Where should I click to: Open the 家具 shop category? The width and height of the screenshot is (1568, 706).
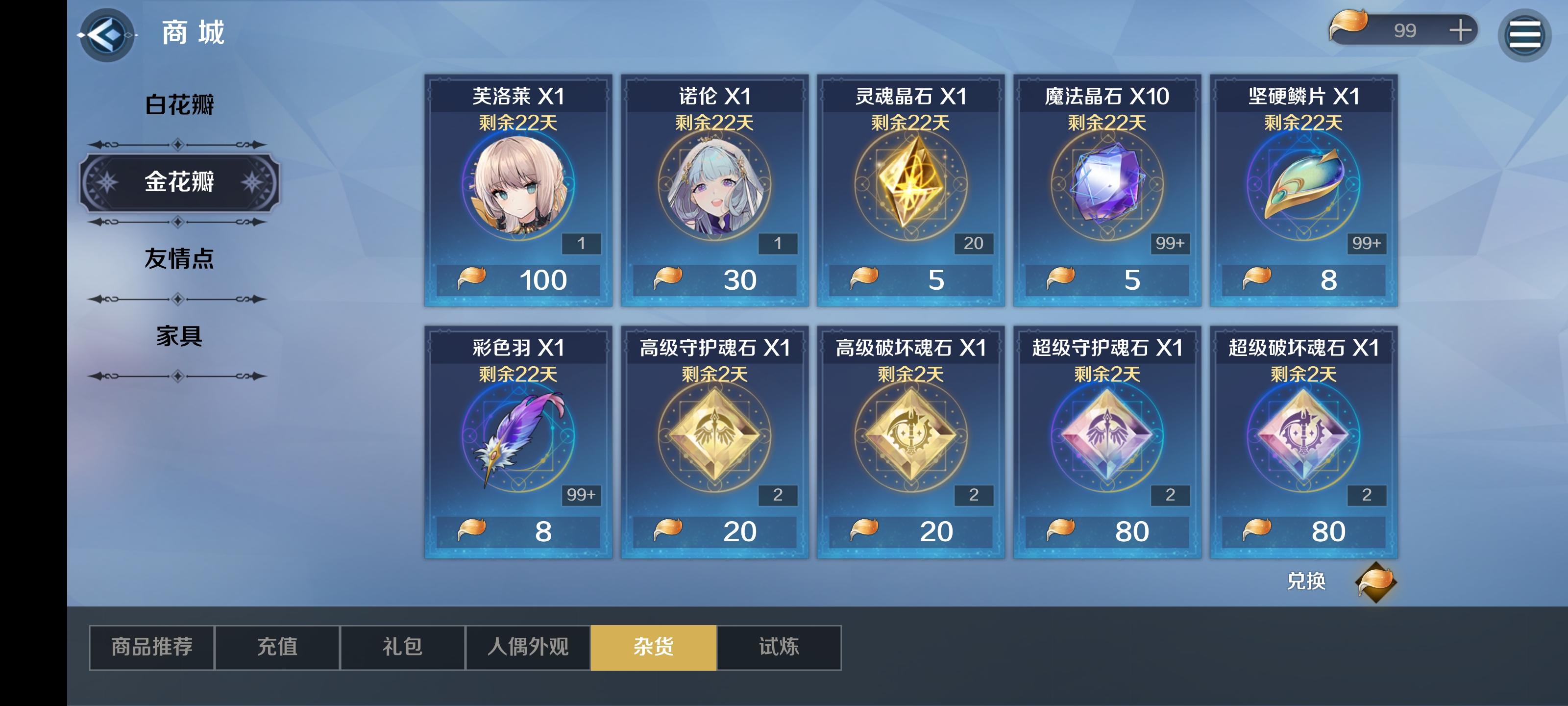[179, 336]
